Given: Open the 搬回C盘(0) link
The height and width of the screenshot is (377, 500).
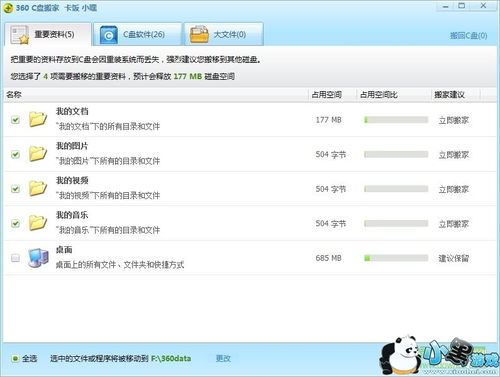Looking at the screenshot, I should click(x=468, y=36).
